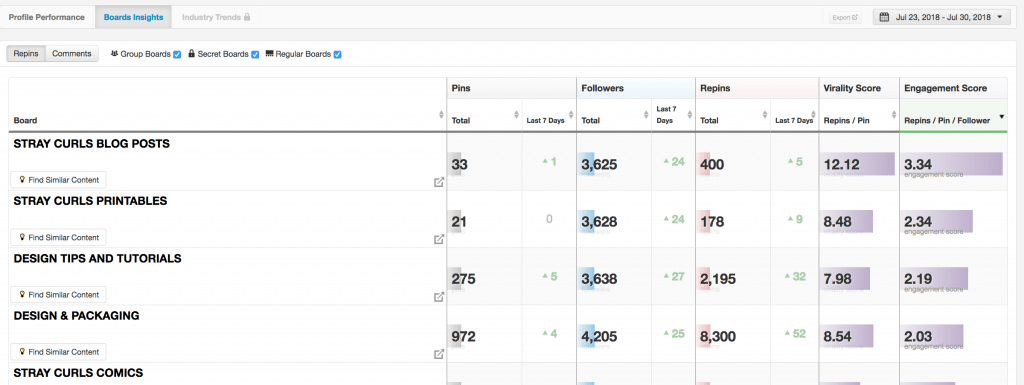Click sort arrows on Followers Total column
The width and height of the screenshot is (1024, 385).
pyautogui.click(x=647, y=115)
